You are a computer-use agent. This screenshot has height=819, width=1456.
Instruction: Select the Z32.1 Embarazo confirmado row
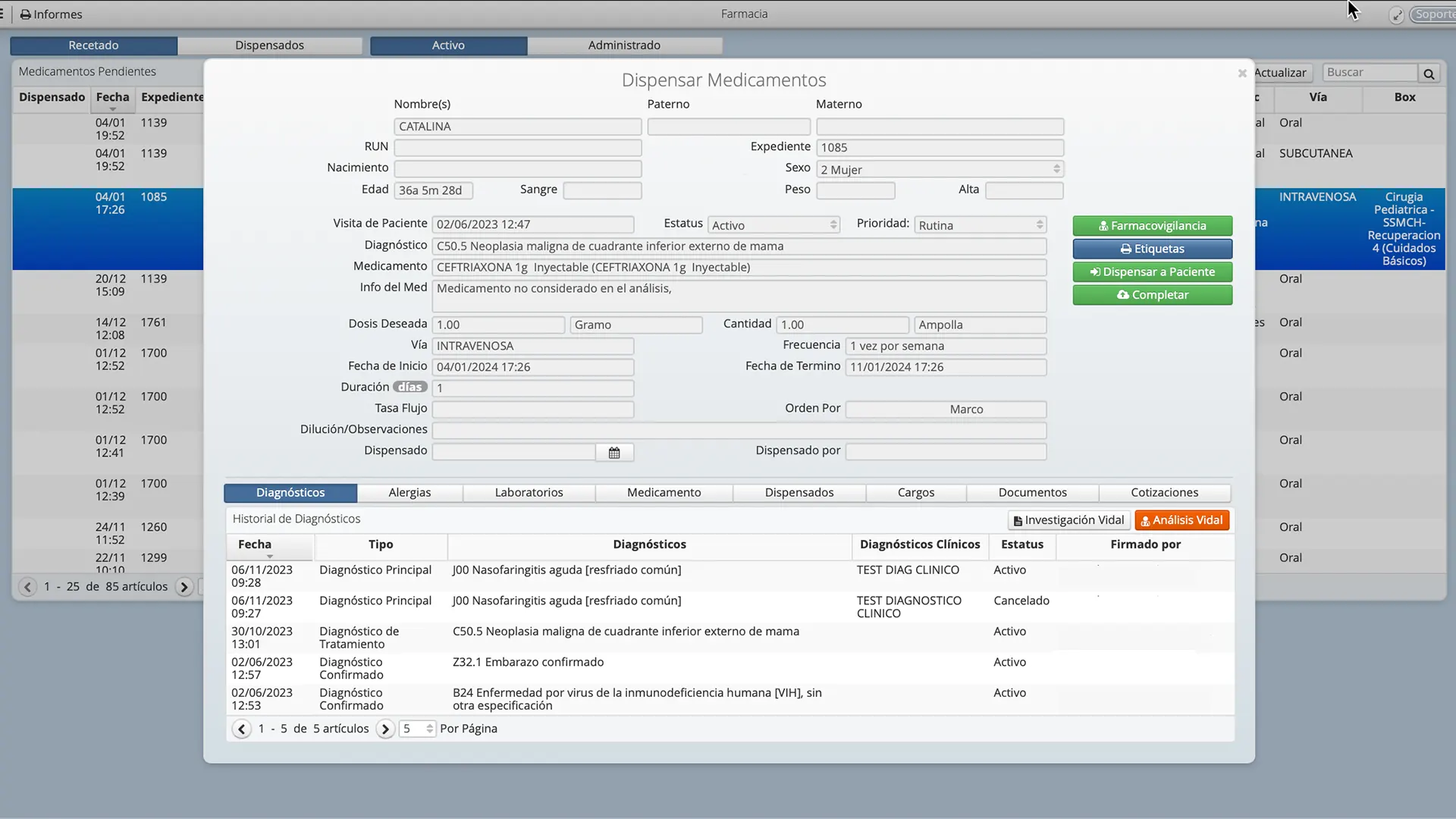tap(730, 669)
